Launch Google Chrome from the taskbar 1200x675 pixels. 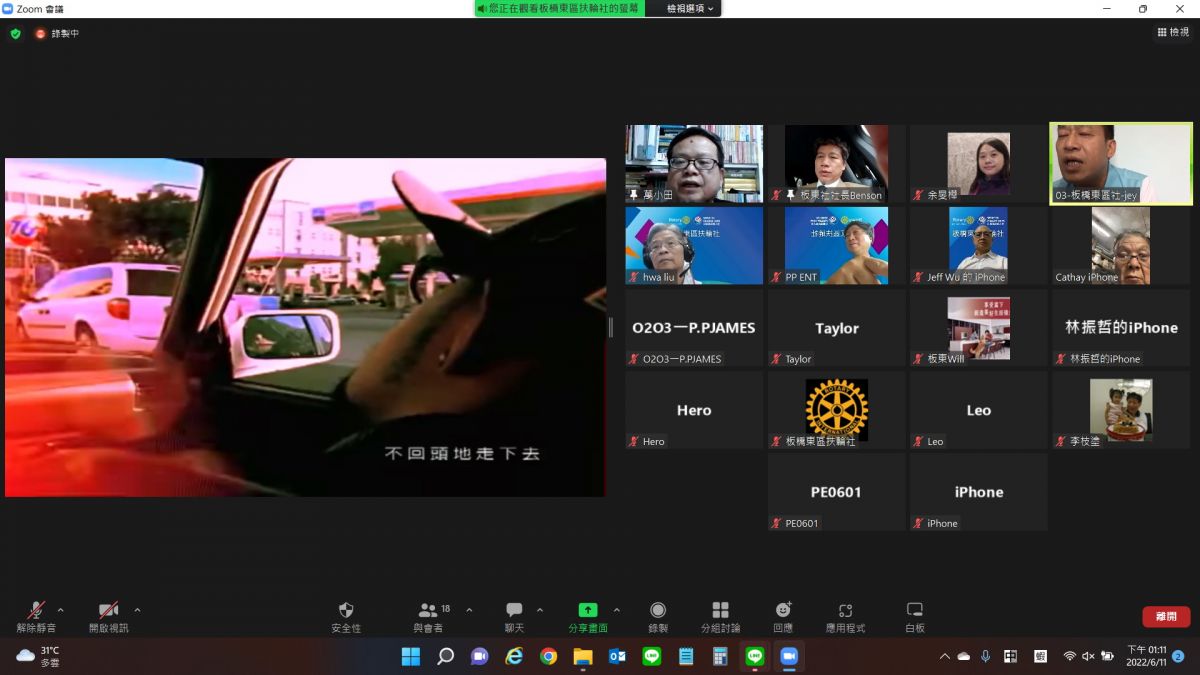548,656
